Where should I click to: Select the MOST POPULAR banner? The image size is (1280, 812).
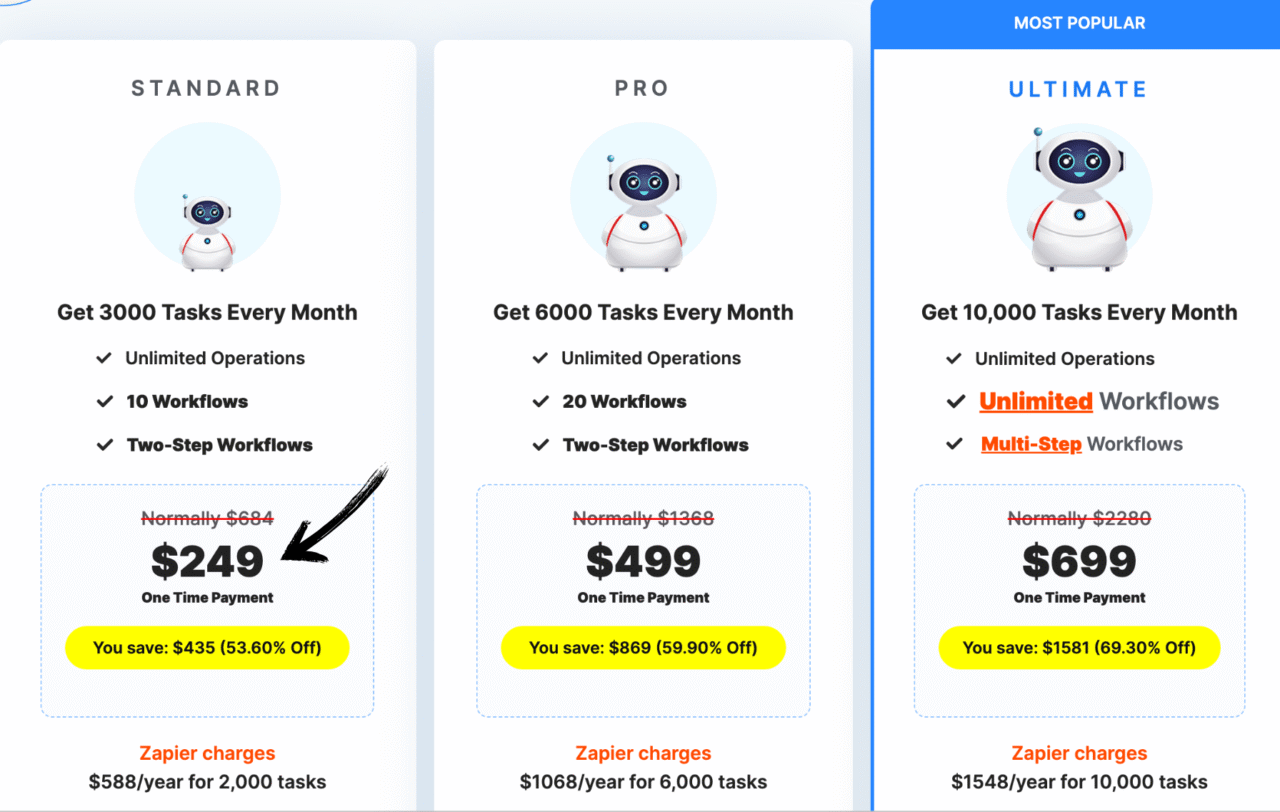click(x=1078, y=23)
